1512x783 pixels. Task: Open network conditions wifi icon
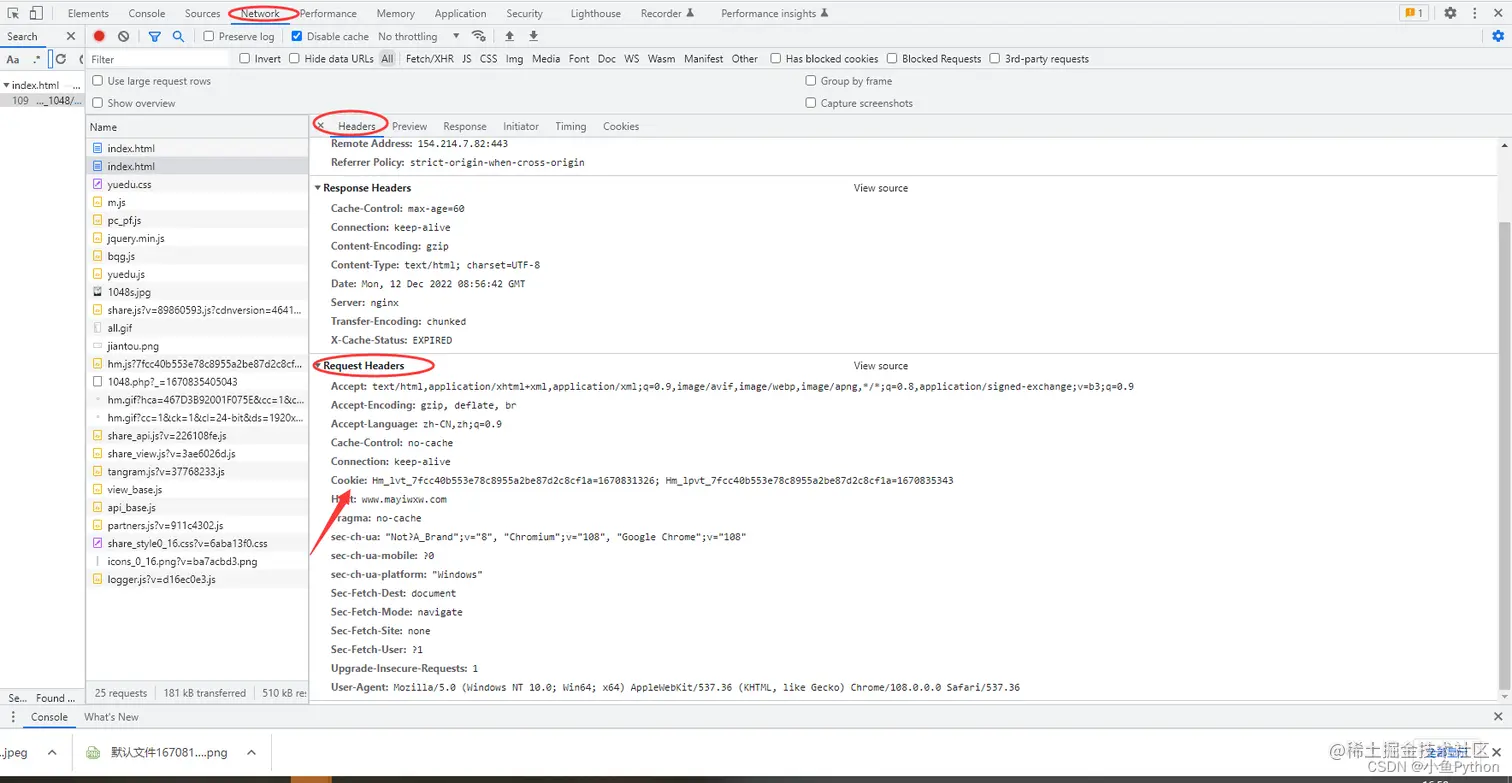point(479,36)
